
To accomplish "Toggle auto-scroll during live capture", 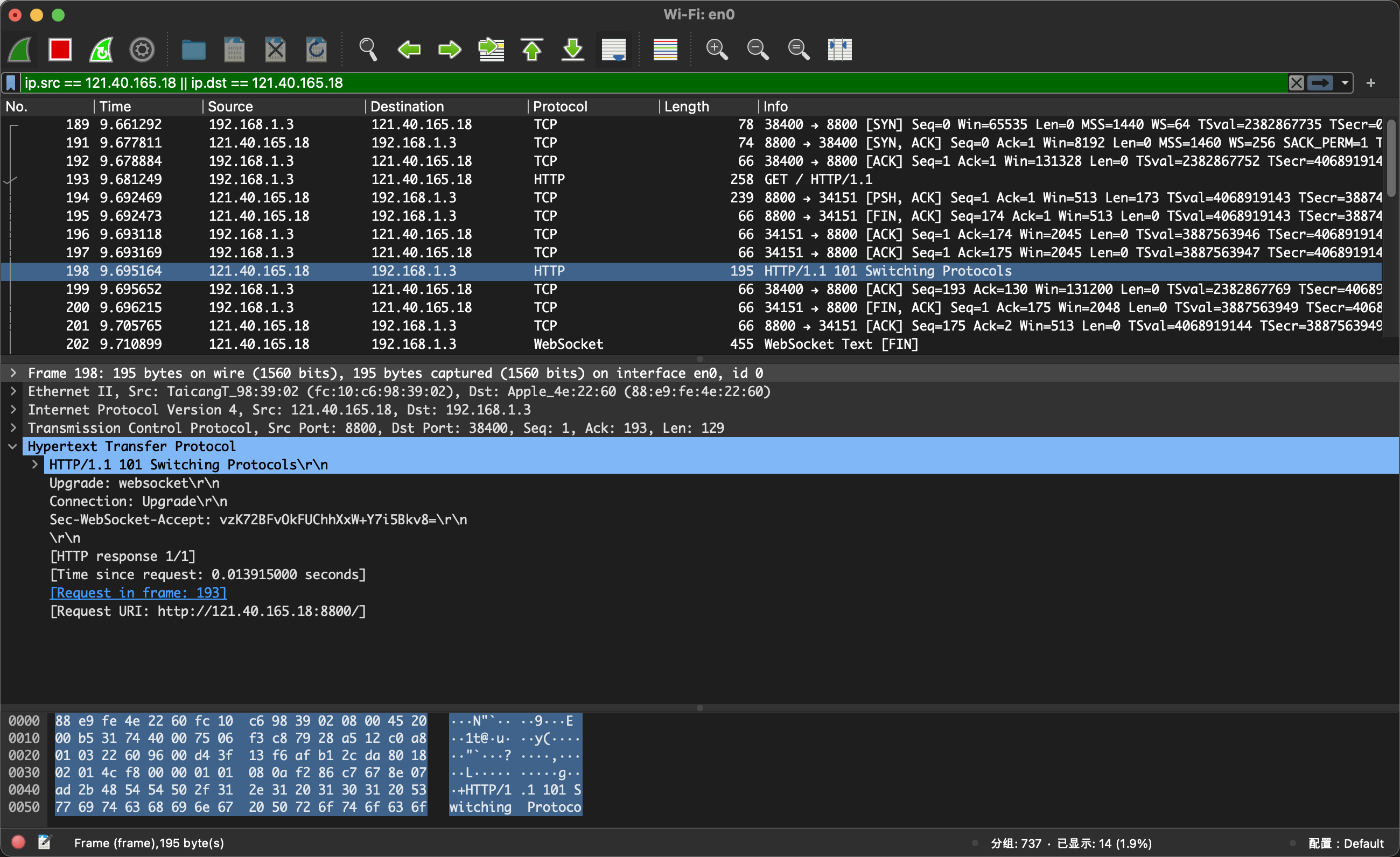I will pyautogui.click(x=614, y=50).
